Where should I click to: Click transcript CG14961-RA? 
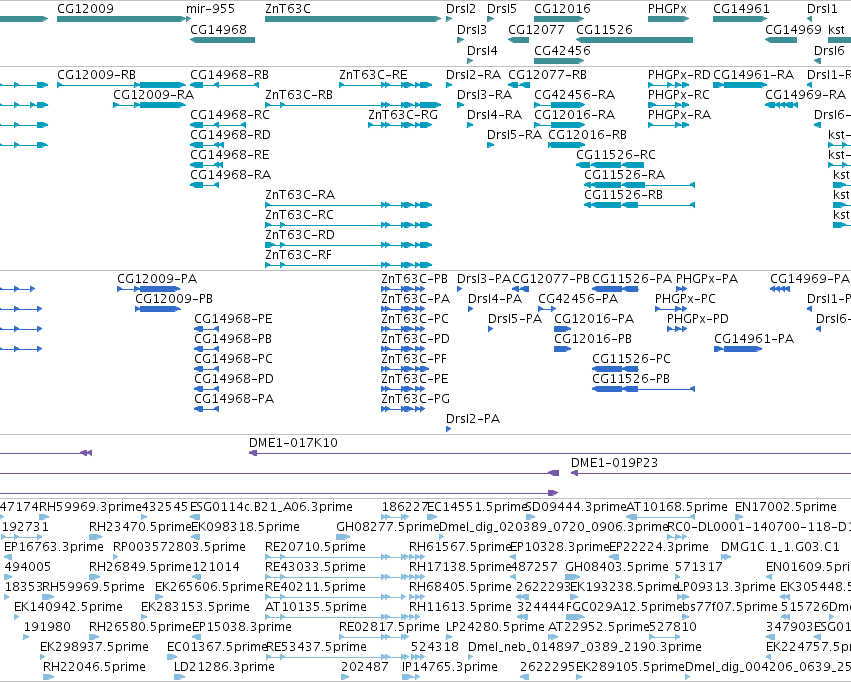754,74
